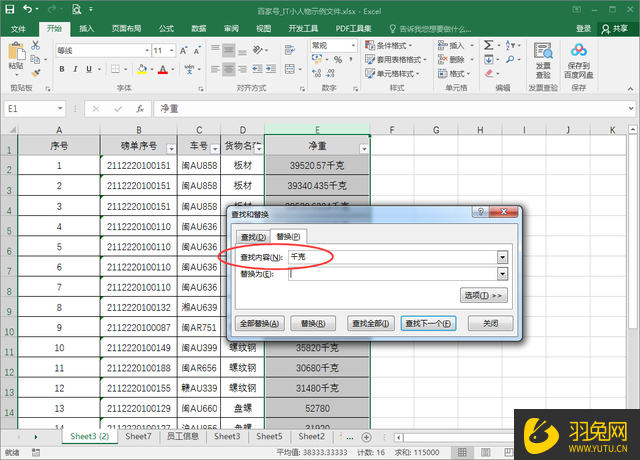Switch to the 公式 Formulas ribbon tab
This screenshot has height=460, width=640.
click(x=166, y=29)
